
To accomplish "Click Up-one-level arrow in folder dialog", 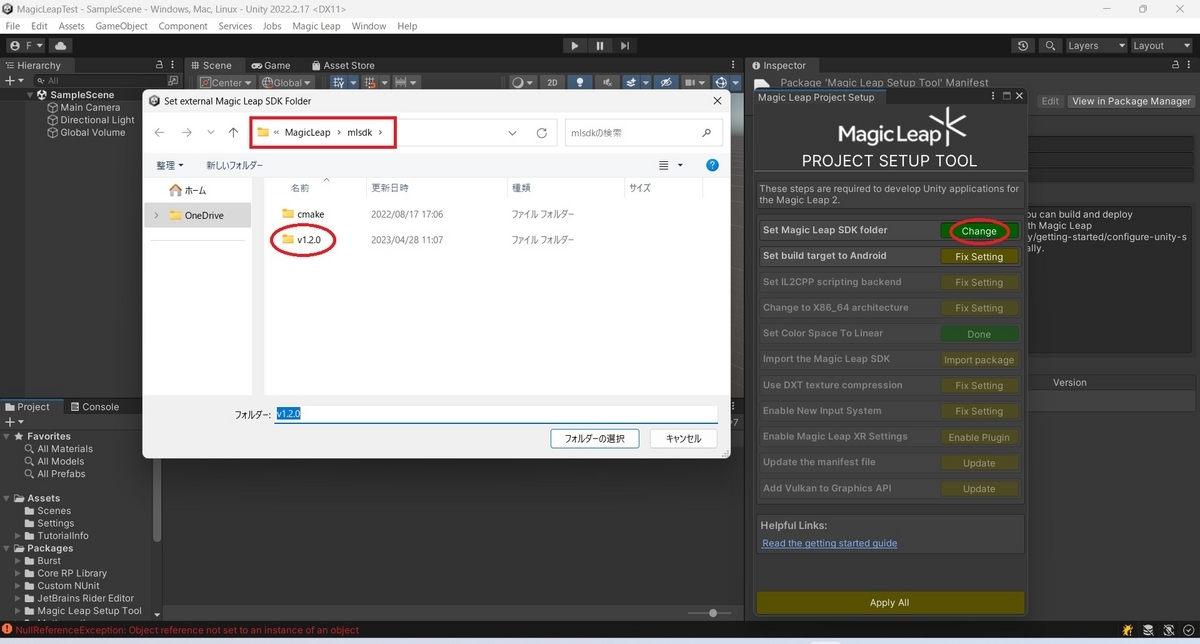I will tap(233, 132).
